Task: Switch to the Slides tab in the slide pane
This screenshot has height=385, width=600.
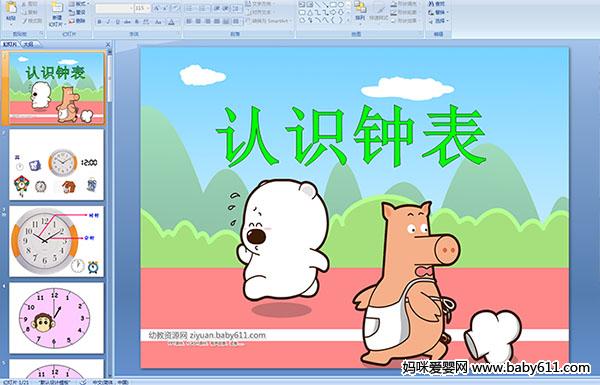Action: (10, 44)
